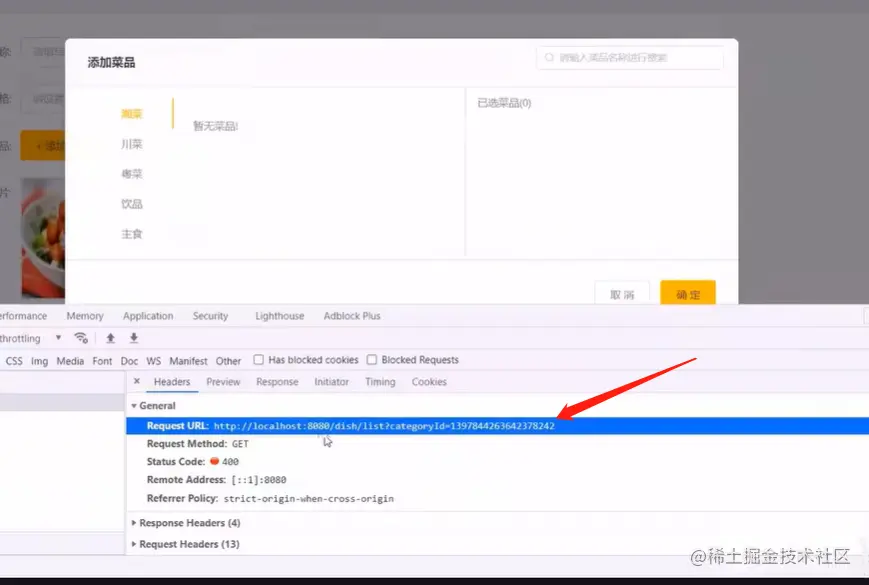Click the search magnifier icon in dialog
The image size is (869, 585).
549,57
